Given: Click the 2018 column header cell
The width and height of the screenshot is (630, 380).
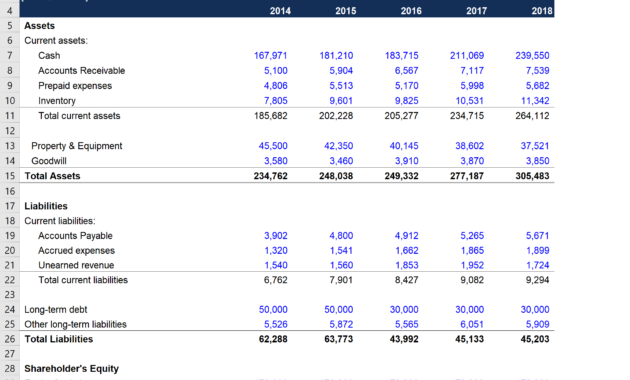Looking at the screenshot, I should [542, 11].
